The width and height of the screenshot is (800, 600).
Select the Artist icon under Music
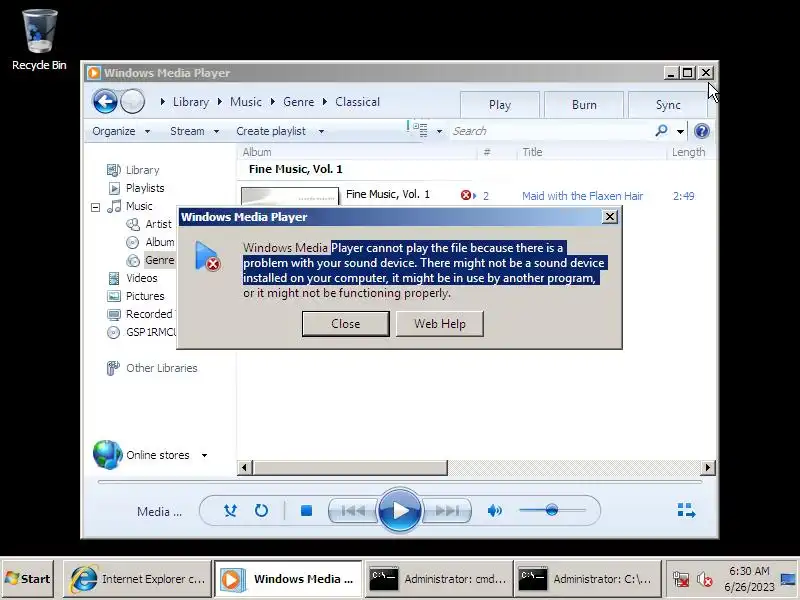133,224
